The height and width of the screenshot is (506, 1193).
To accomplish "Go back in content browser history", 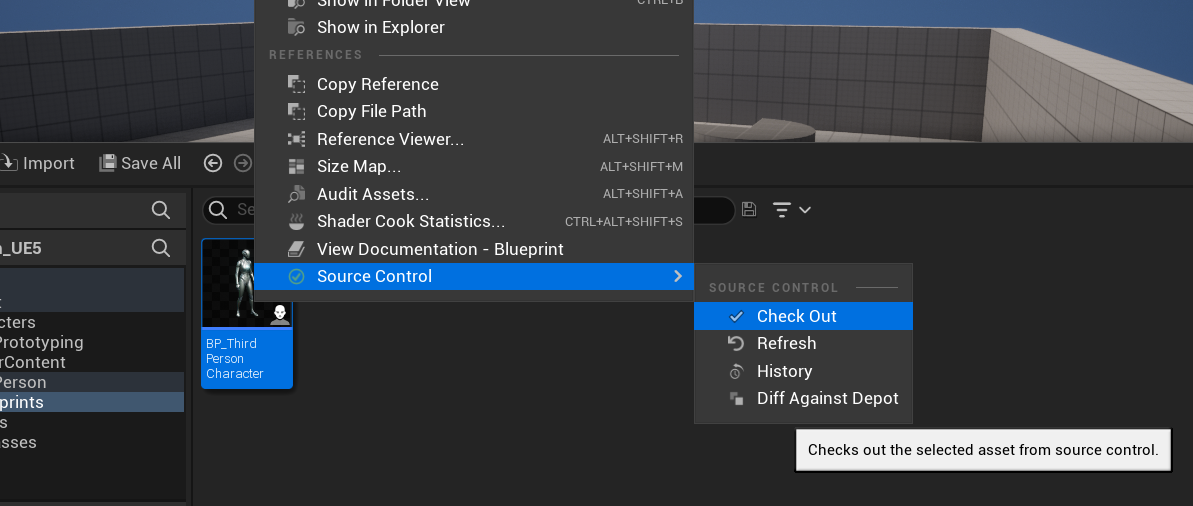I will pyautogui.click(x=212, y=163).
